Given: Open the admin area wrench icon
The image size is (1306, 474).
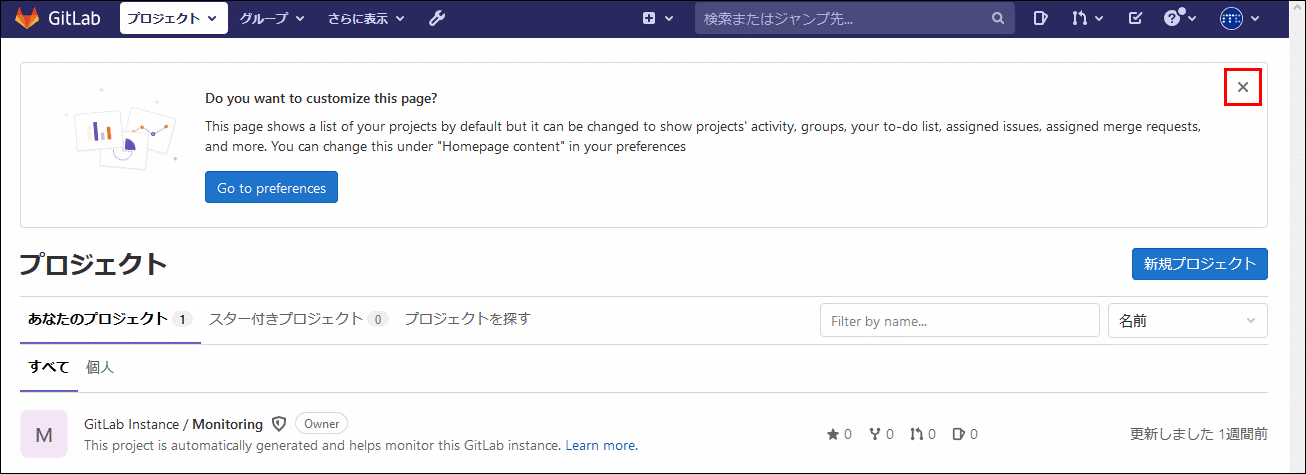Looking at the screenshot, I should (437, 18).
